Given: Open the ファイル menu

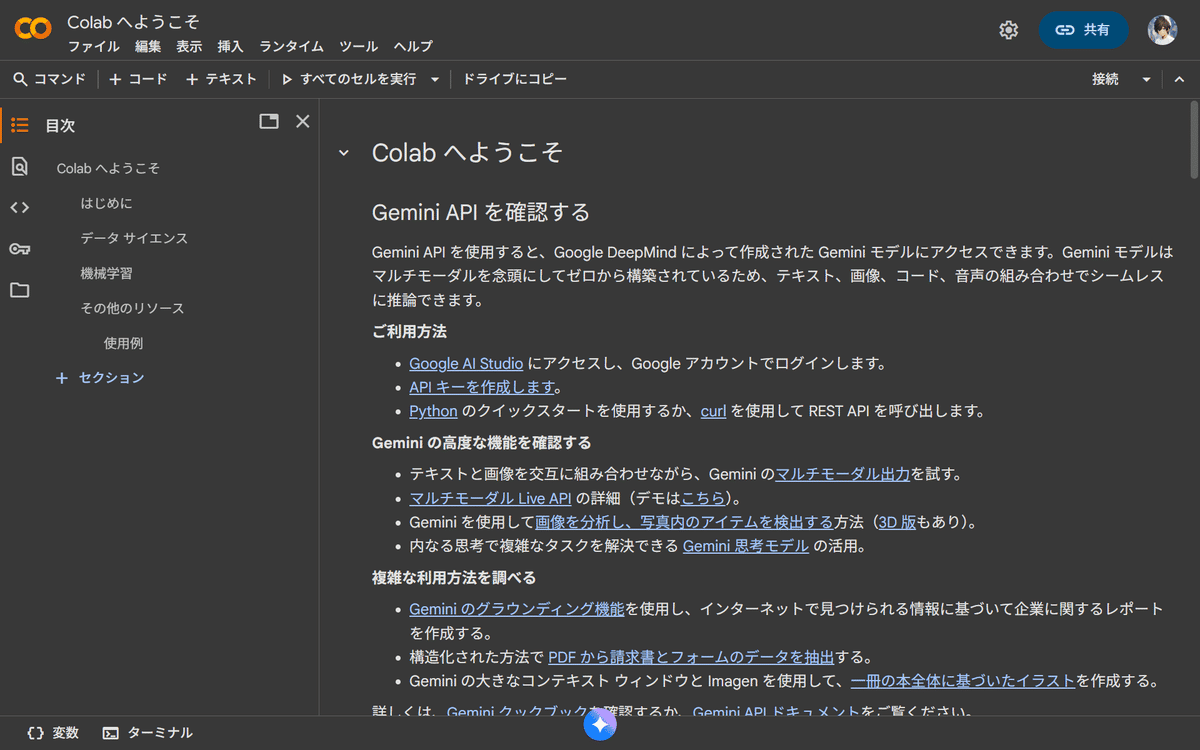Looking at the screenshot, I should click(x=93, y=47).
